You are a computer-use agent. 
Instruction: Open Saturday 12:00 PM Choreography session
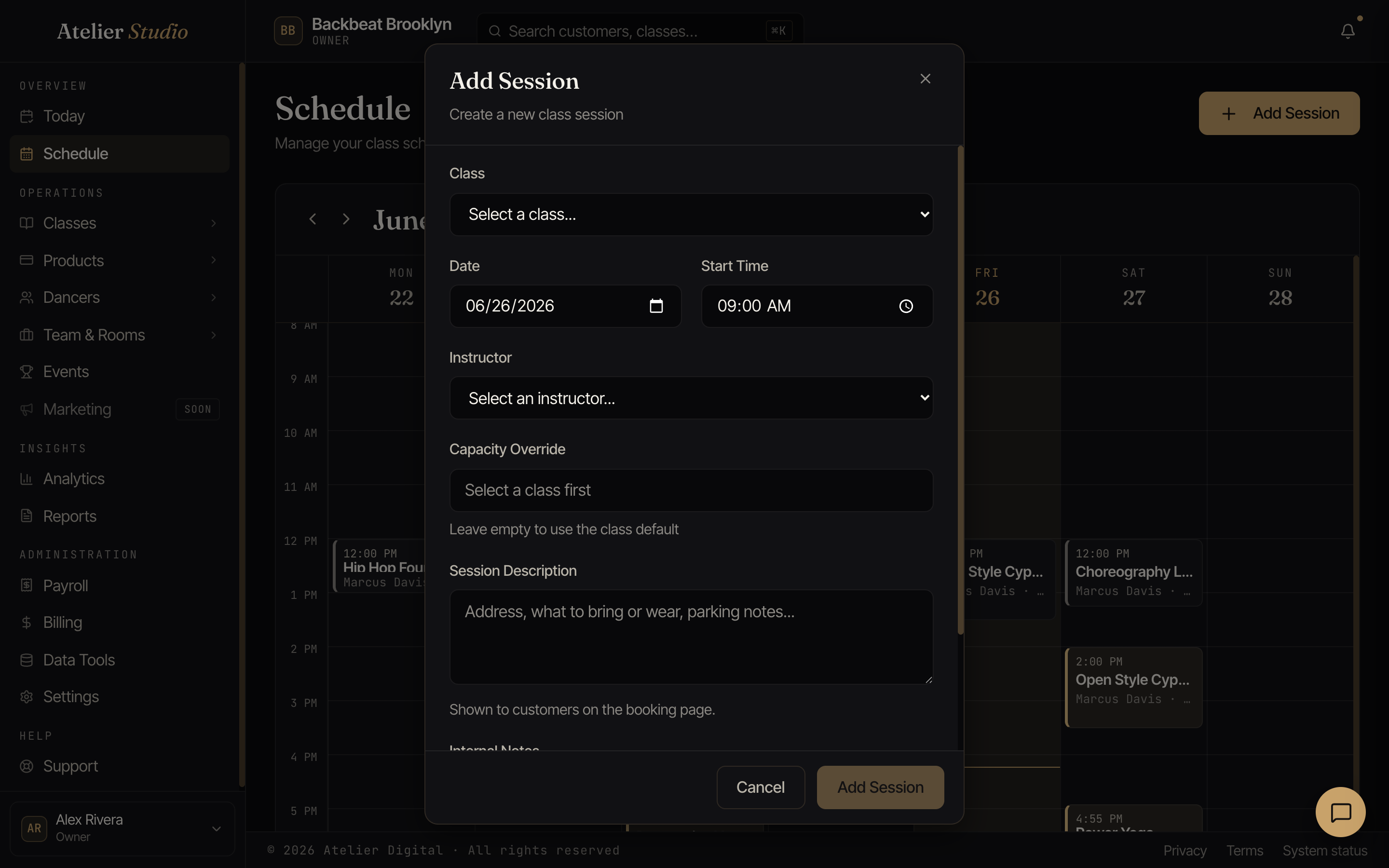tap(1133, 572)
